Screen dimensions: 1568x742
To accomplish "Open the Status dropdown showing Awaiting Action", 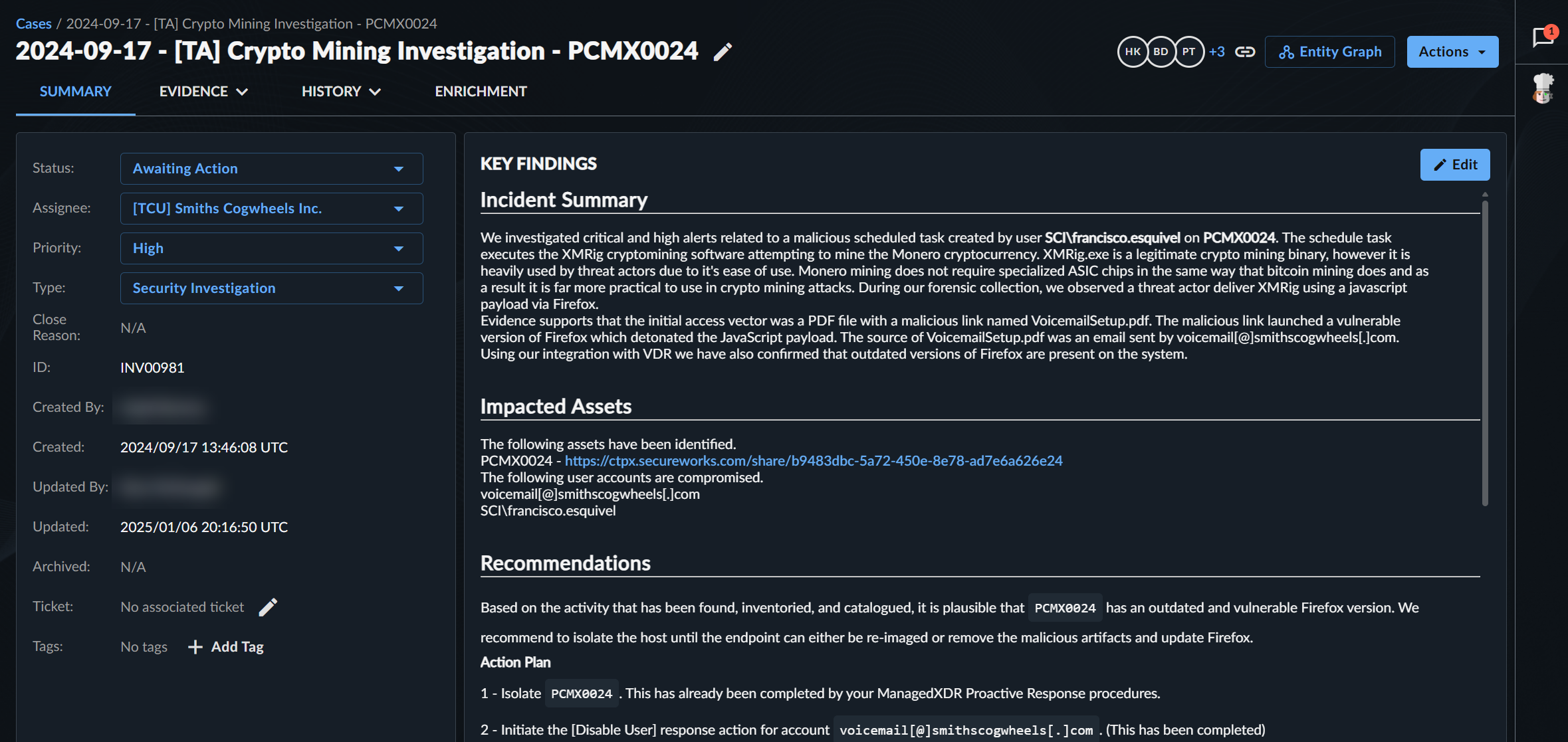I will pyautogui.click(x=271, y=169).
